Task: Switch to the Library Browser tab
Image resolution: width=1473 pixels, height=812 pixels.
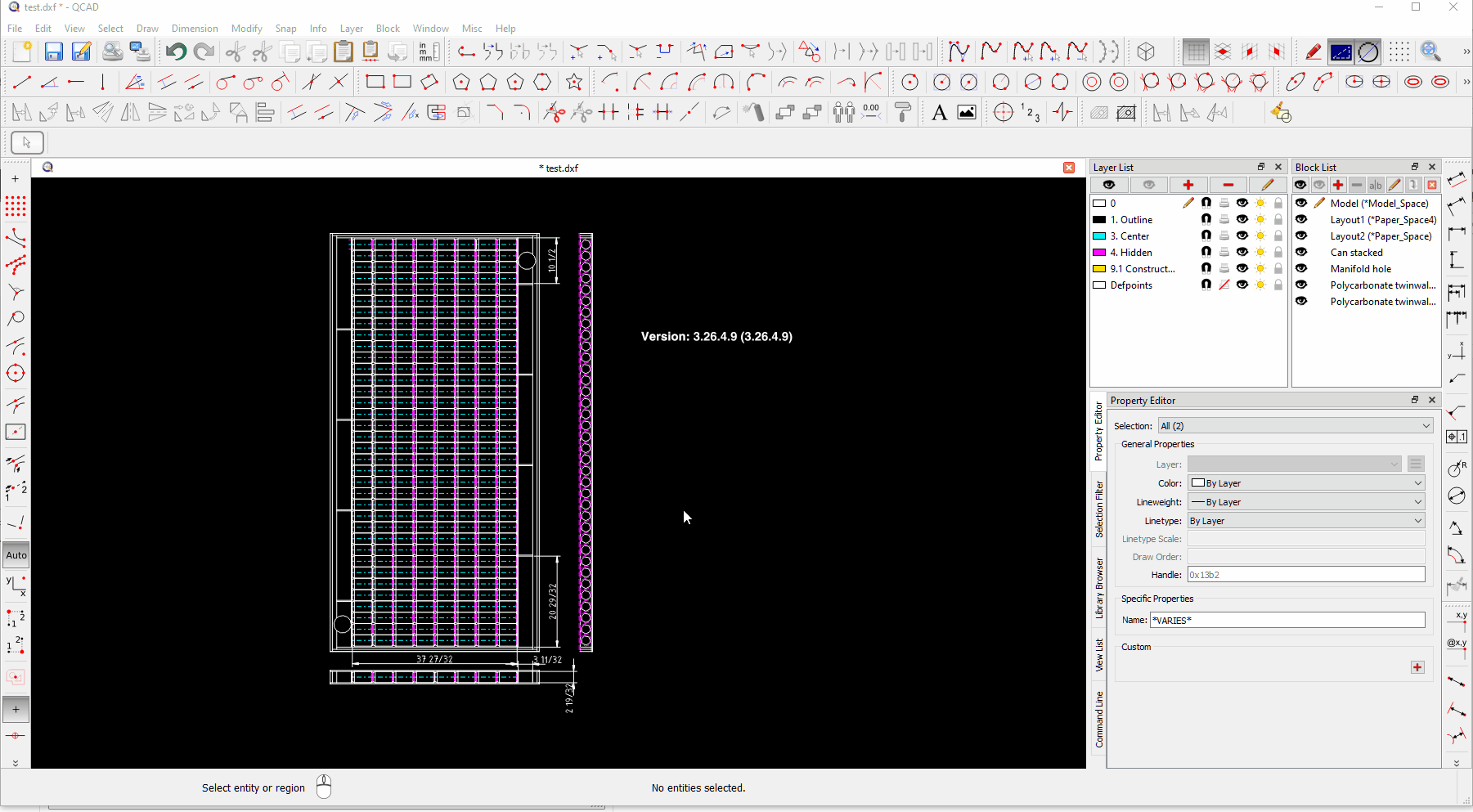Action: click(x=1098, y=587)
